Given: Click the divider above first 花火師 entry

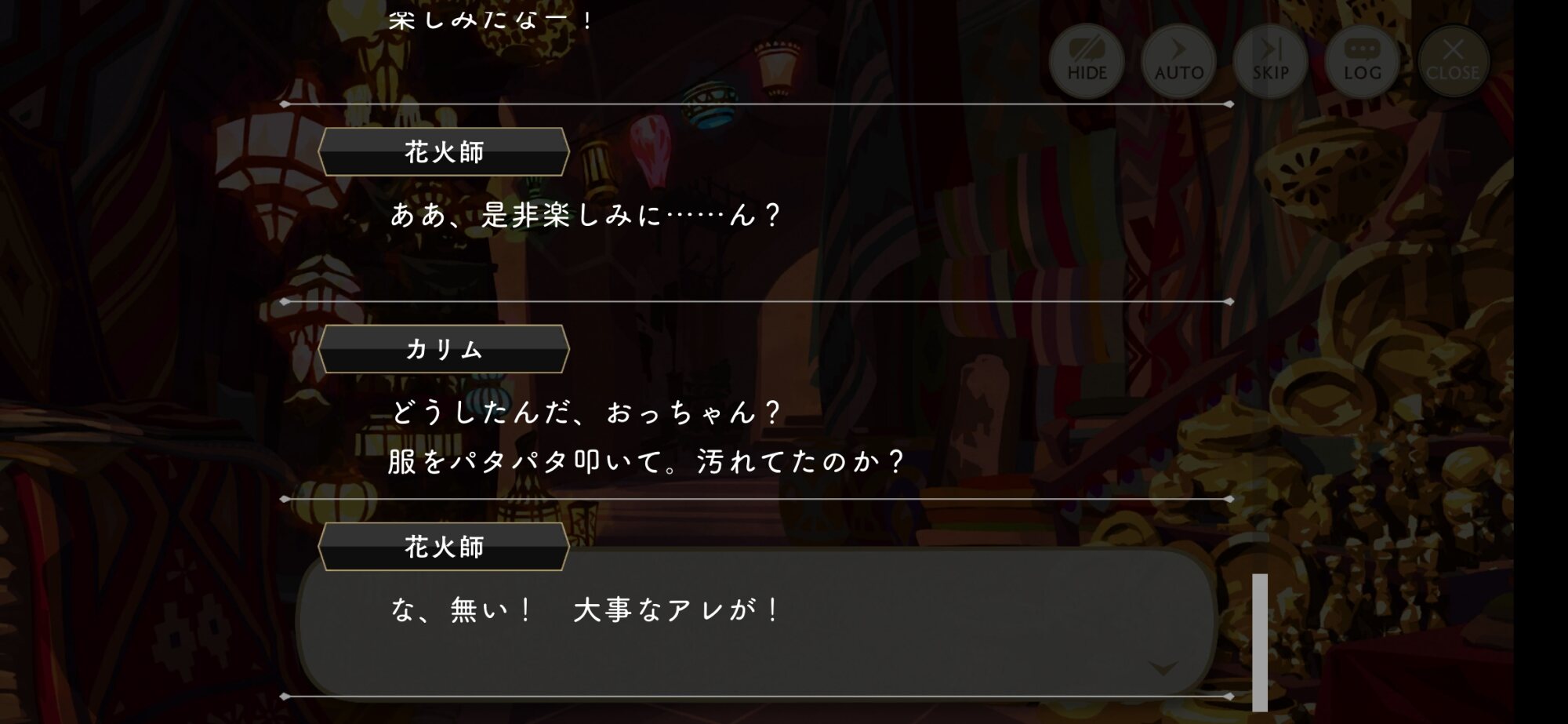Looking at the screenshot, I should (757, 104).
